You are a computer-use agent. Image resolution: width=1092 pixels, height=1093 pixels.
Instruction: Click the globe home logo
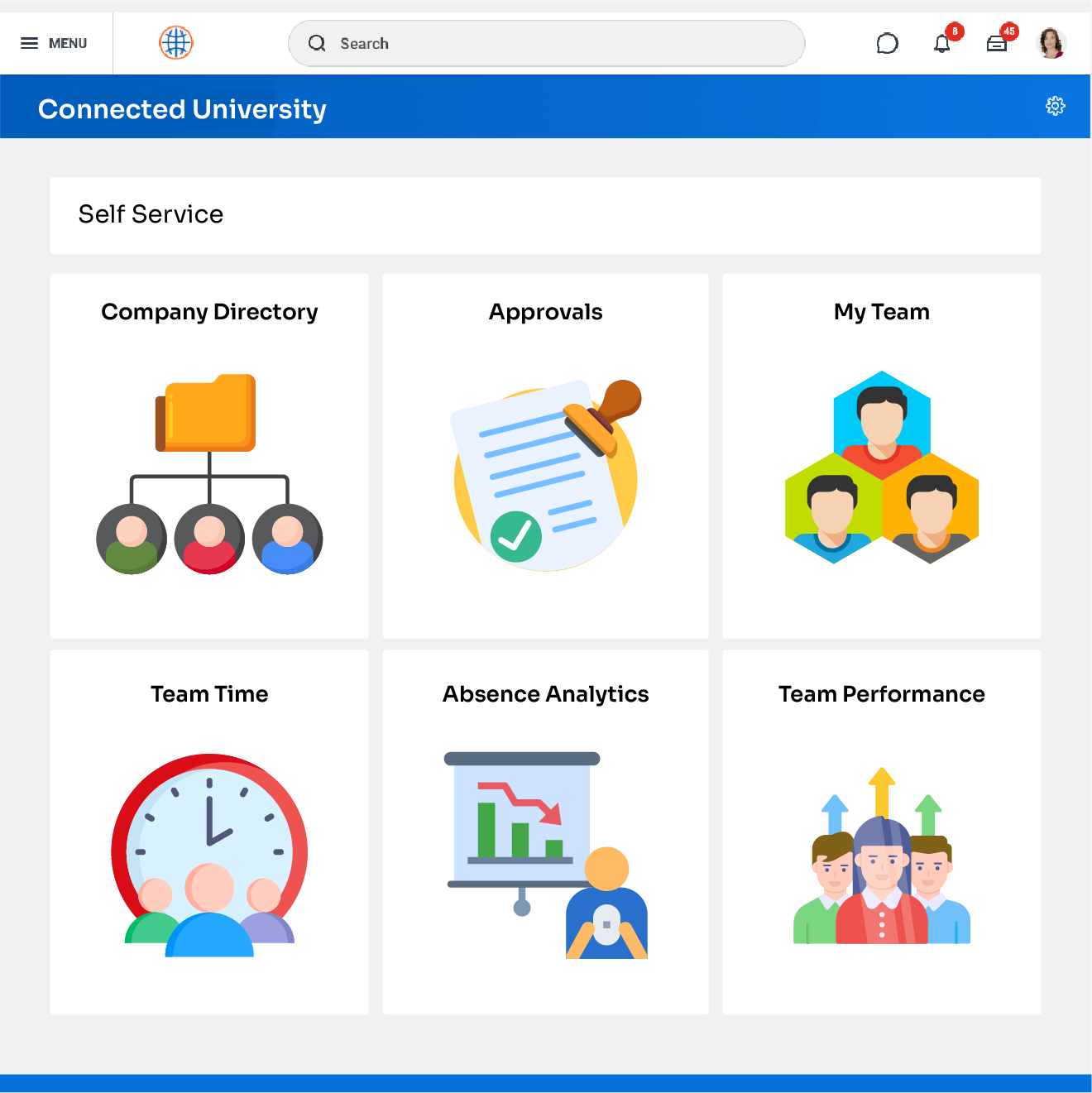click(x=175, y=43)
